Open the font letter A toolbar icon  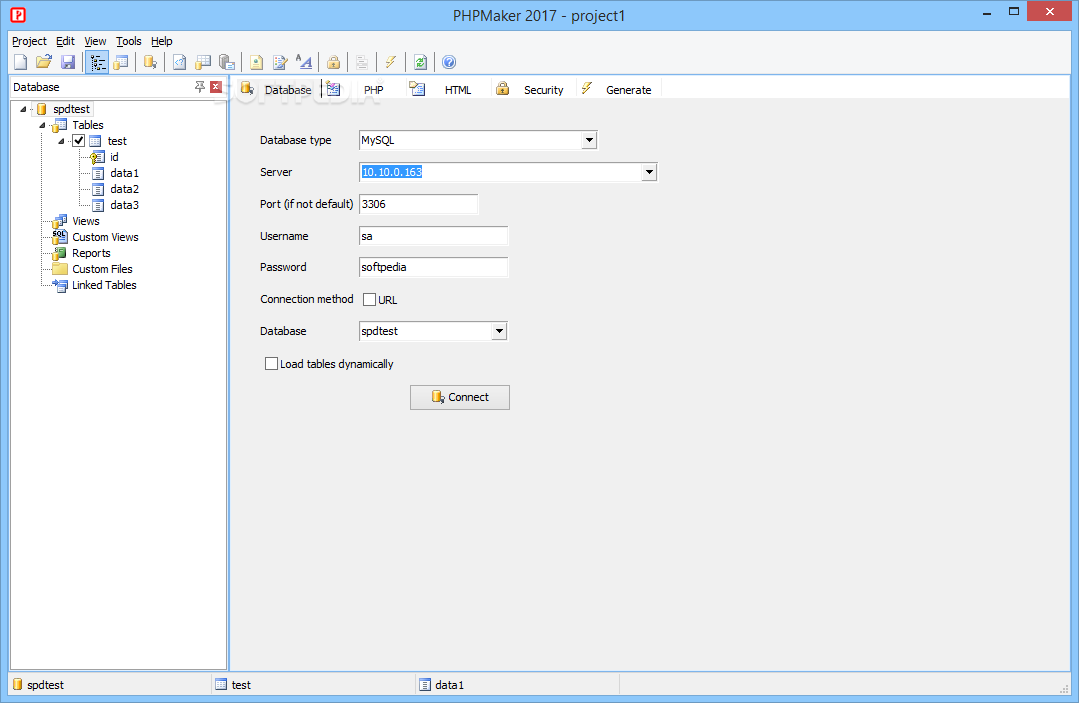coord(304,63)
